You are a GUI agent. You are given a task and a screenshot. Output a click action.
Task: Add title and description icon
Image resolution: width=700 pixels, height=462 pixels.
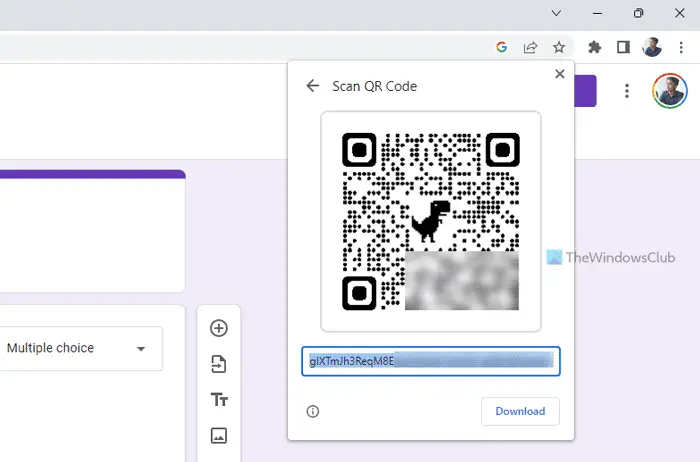219,400
